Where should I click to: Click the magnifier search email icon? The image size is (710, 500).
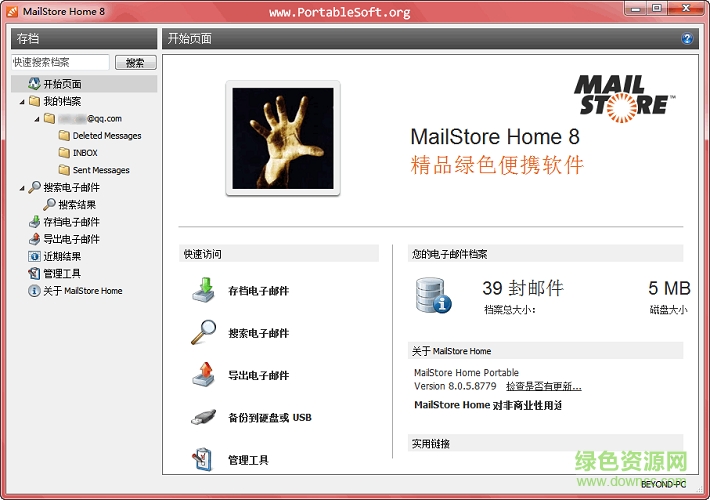click(204, 333)
